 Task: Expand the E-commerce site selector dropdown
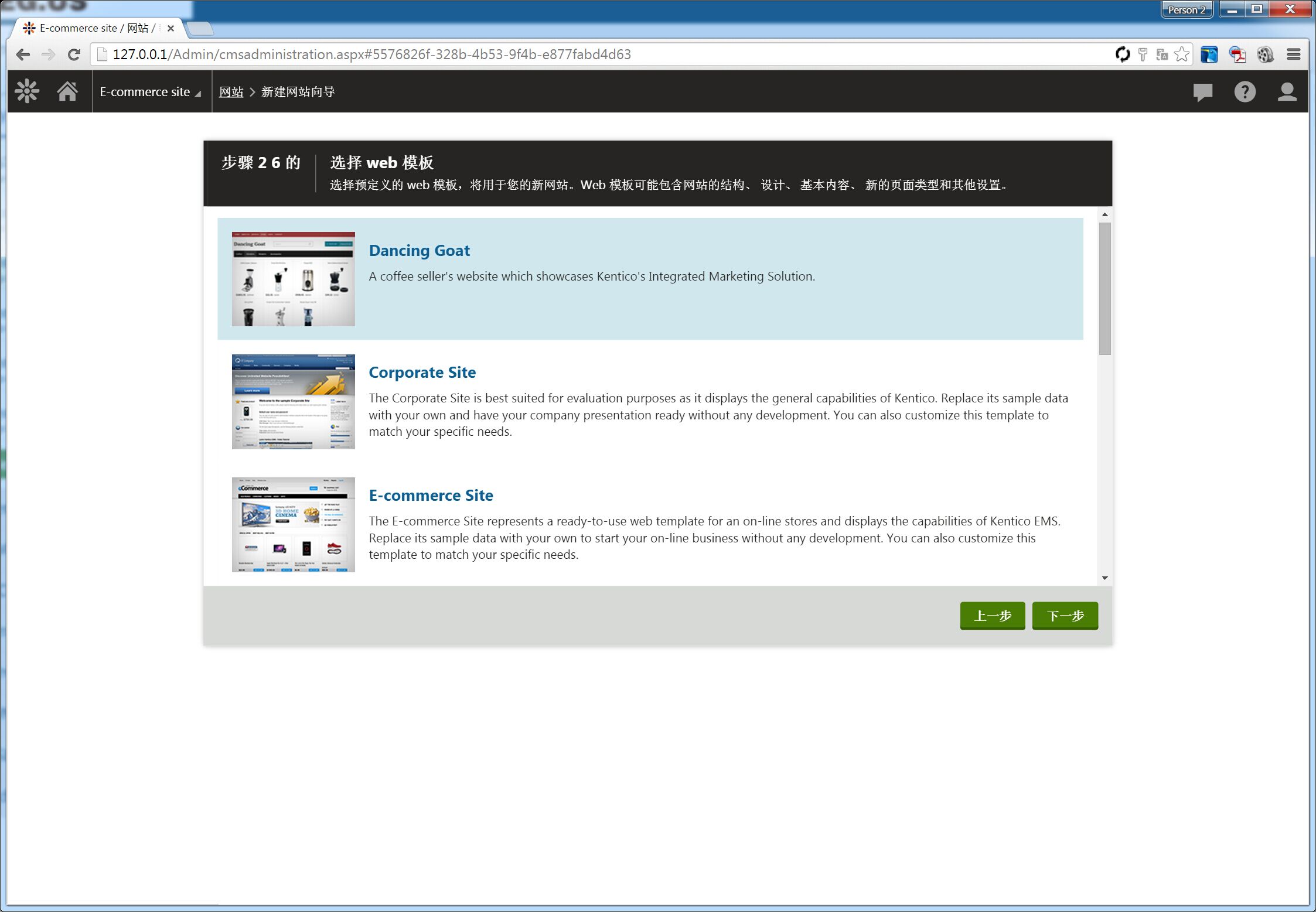(151, 92)
